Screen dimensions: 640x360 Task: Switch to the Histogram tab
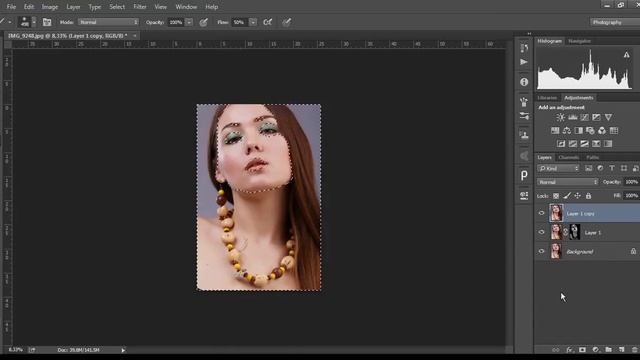(549, 41)
